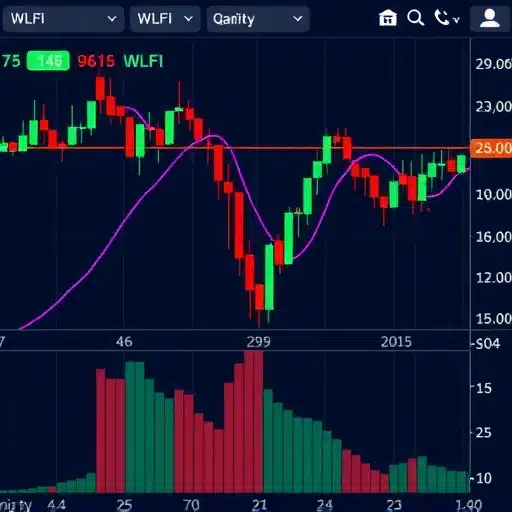Click the 46 time axis label

click(x=124, y=342)
